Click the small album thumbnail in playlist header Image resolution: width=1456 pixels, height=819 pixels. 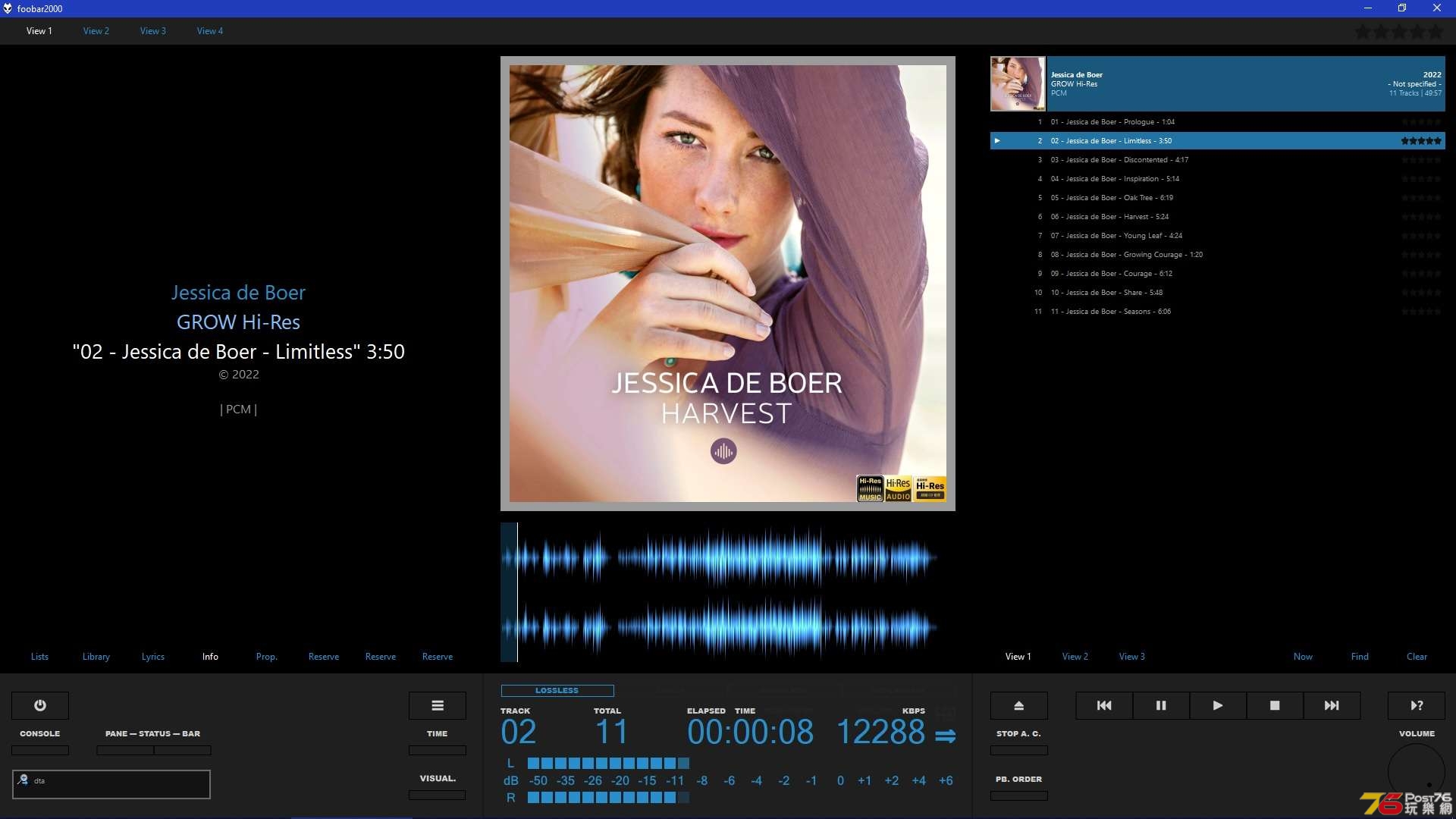click(1018, 83)
